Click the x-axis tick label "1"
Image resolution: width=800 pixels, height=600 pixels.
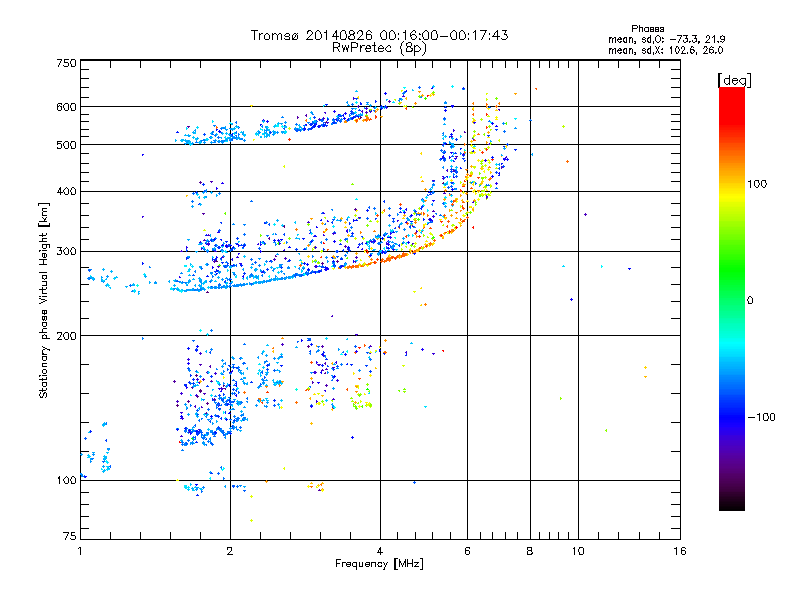tap(80, 551)
